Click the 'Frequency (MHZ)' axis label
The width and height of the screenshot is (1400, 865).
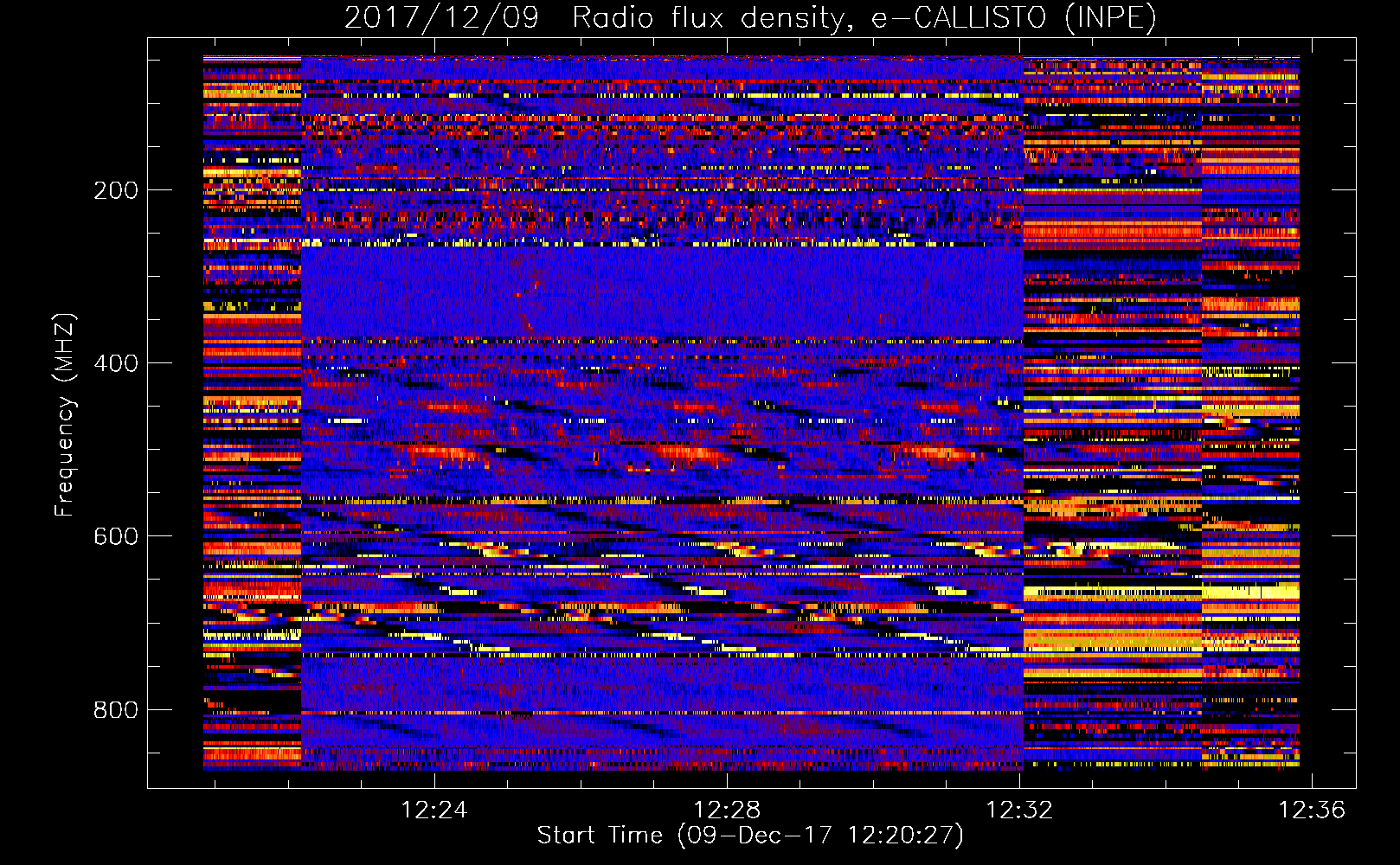tap(65, 414)
